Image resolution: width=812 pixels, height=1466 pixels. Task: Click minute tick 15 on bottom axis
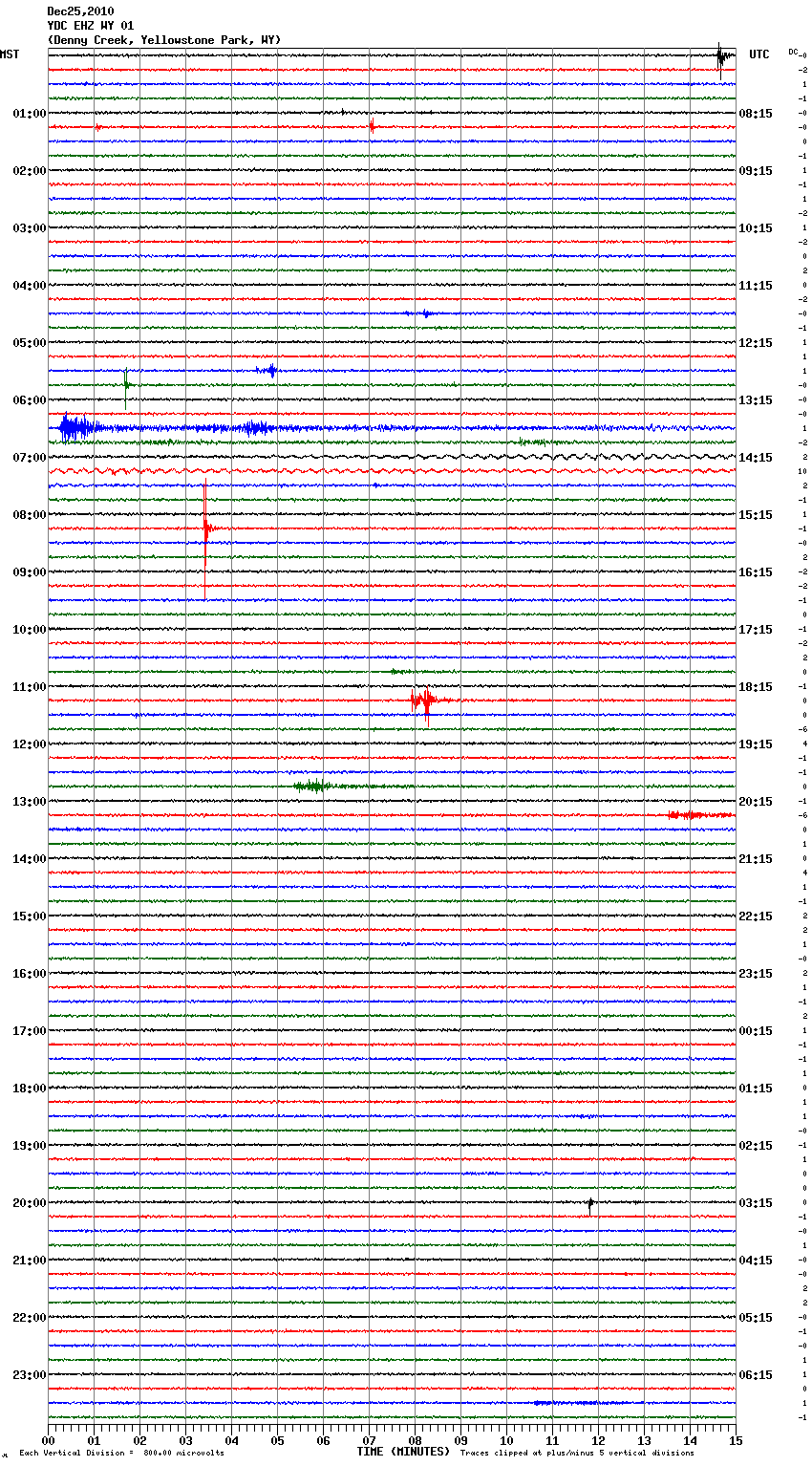(x=736, y=1440)
